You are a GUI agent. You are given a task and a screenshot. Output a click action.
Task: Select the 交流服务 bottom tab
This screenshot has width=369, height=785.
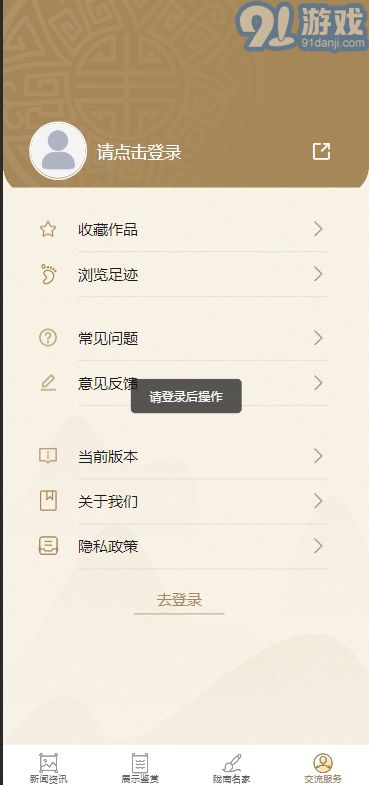pyautogui.click(x=323, y=768)
